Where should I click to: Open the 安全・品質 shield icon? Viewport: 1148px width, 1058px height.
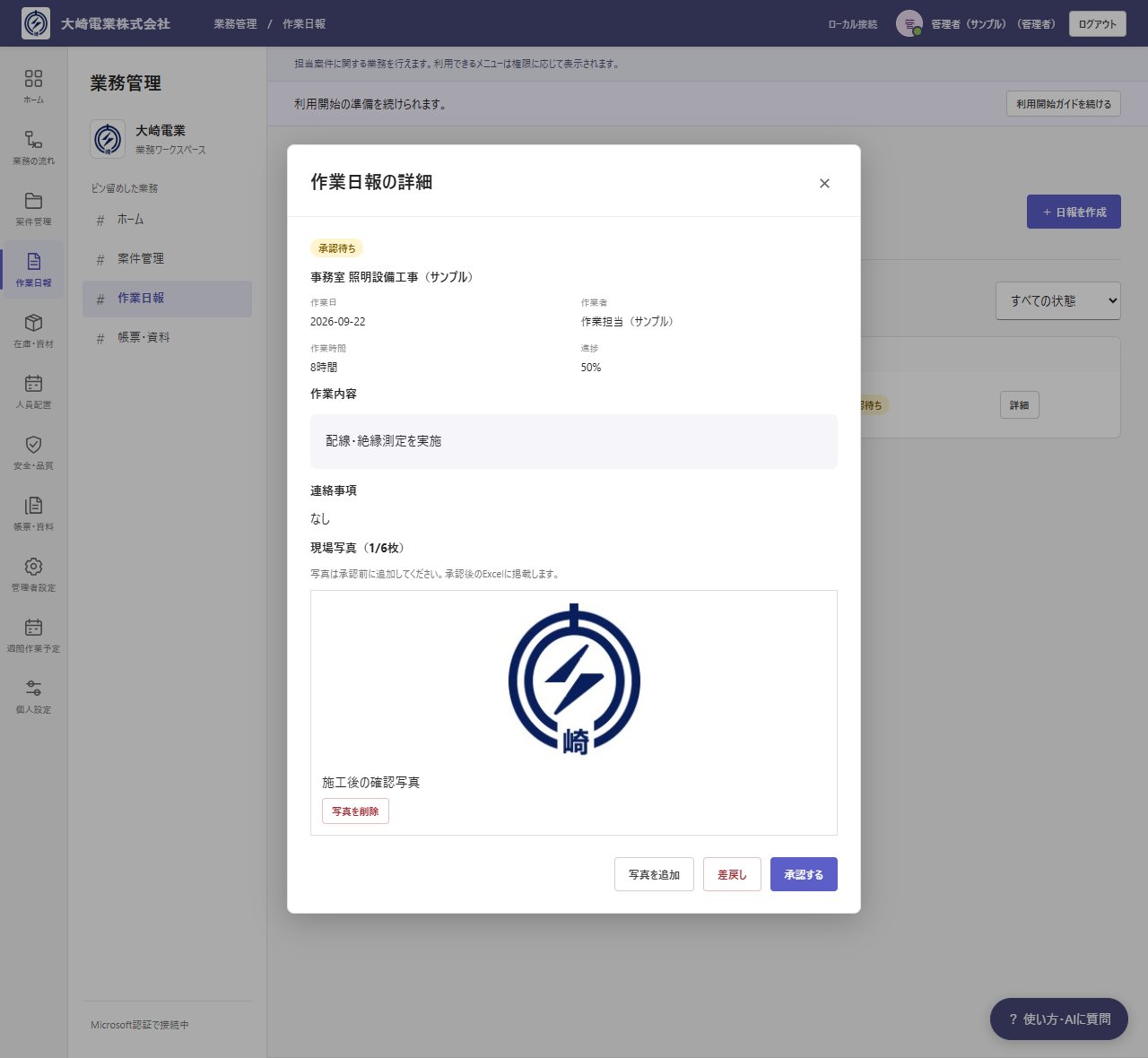point(33,445)
